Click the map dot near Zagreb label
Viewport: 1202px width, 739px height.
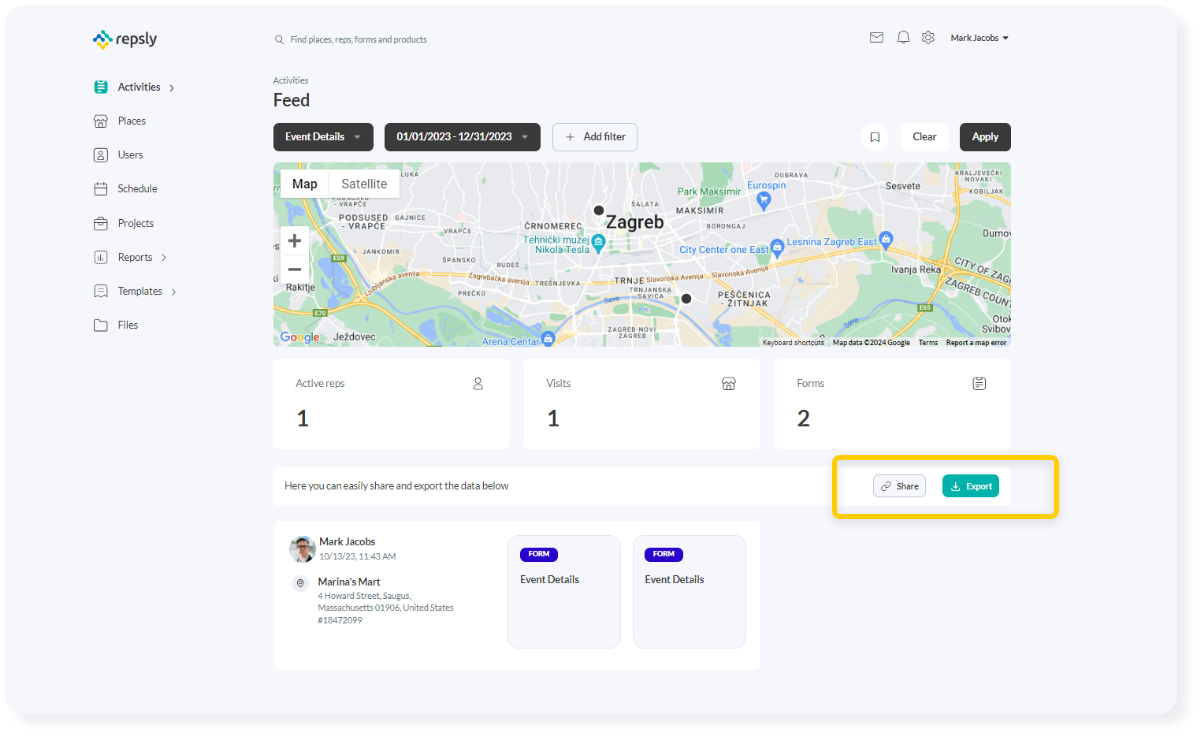click(x=599, y=210)
